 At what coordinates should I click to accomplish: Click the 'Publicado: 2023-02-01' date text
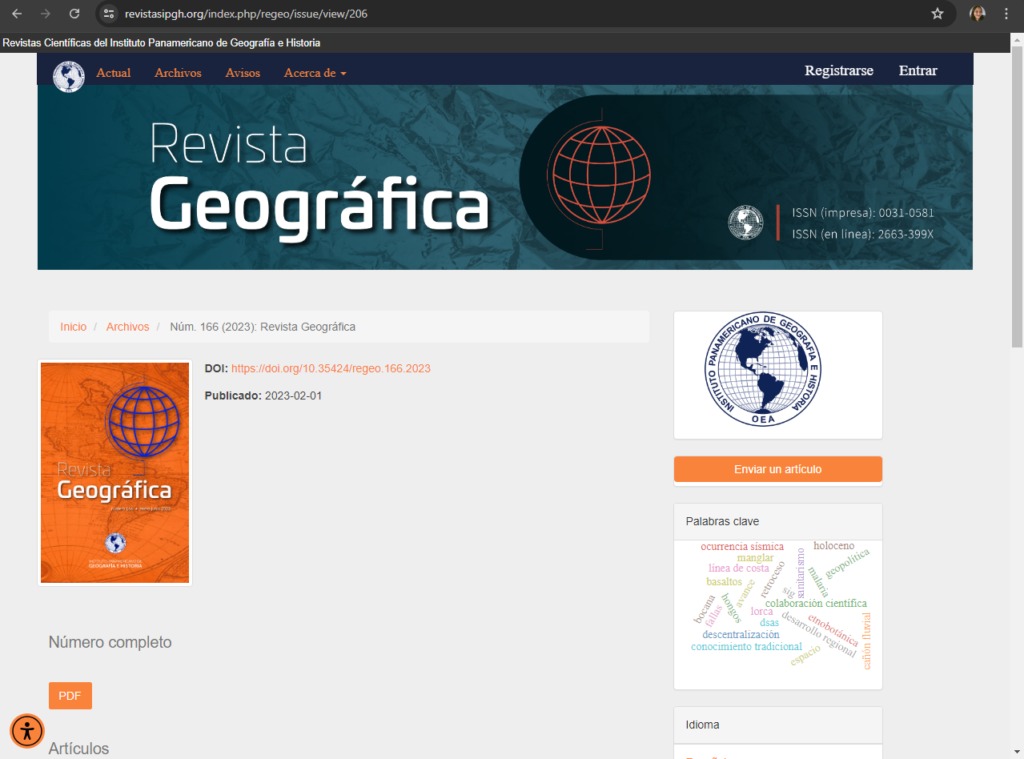(x=263, y=396)
